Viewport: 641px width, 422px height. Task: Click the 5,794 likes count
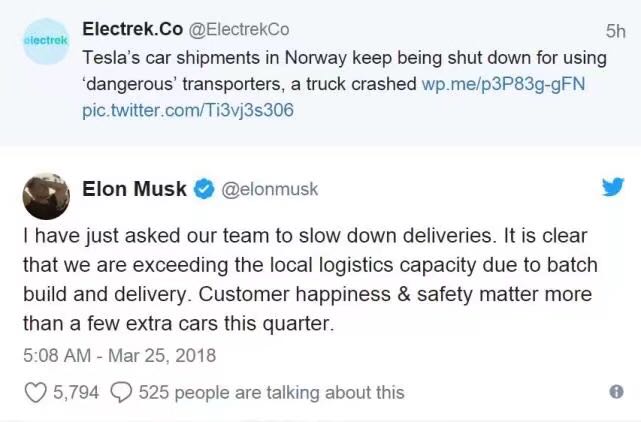point(75,392)
